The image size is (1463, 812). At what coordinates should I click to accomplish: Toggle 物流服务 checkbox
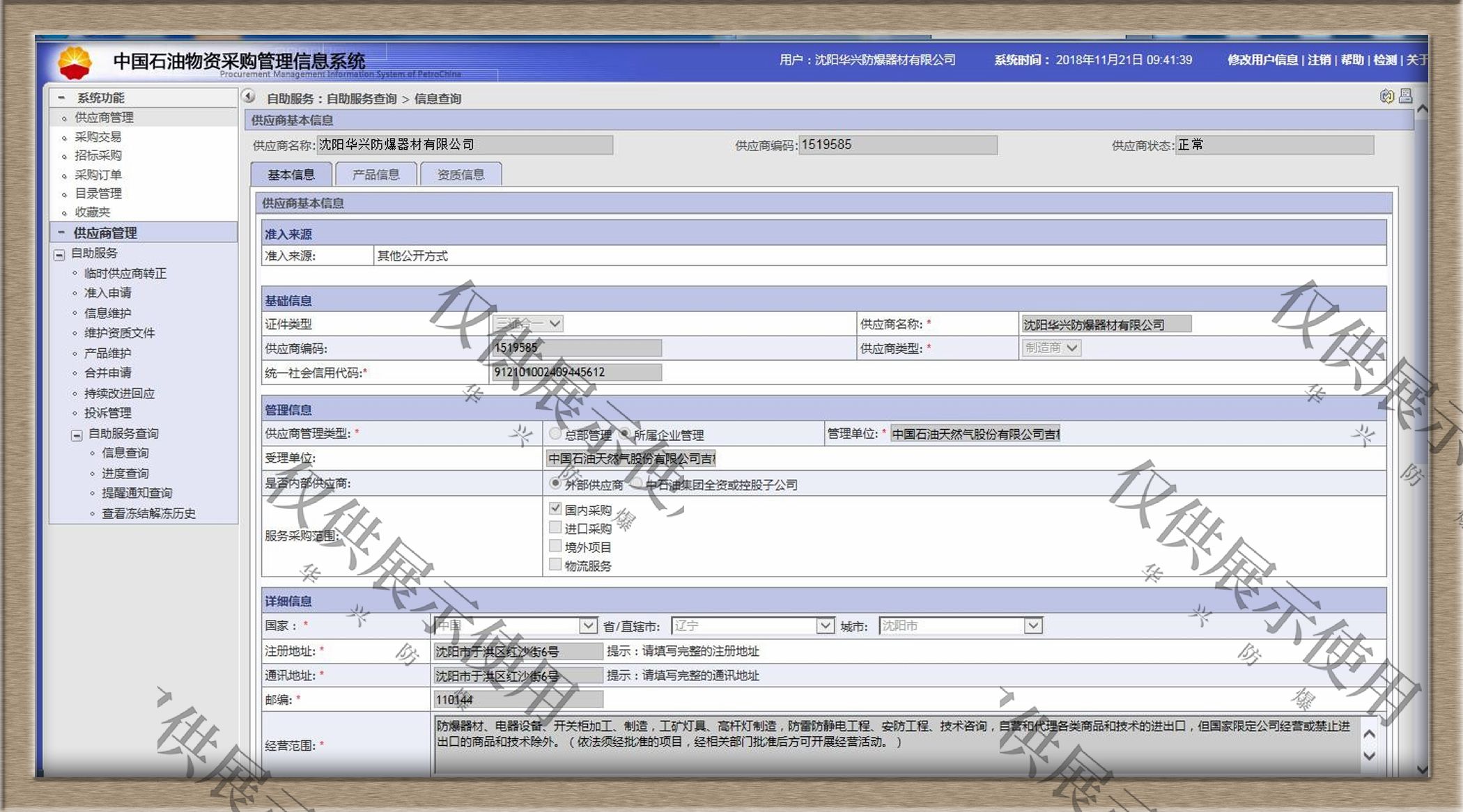click(x=555, y=565)
